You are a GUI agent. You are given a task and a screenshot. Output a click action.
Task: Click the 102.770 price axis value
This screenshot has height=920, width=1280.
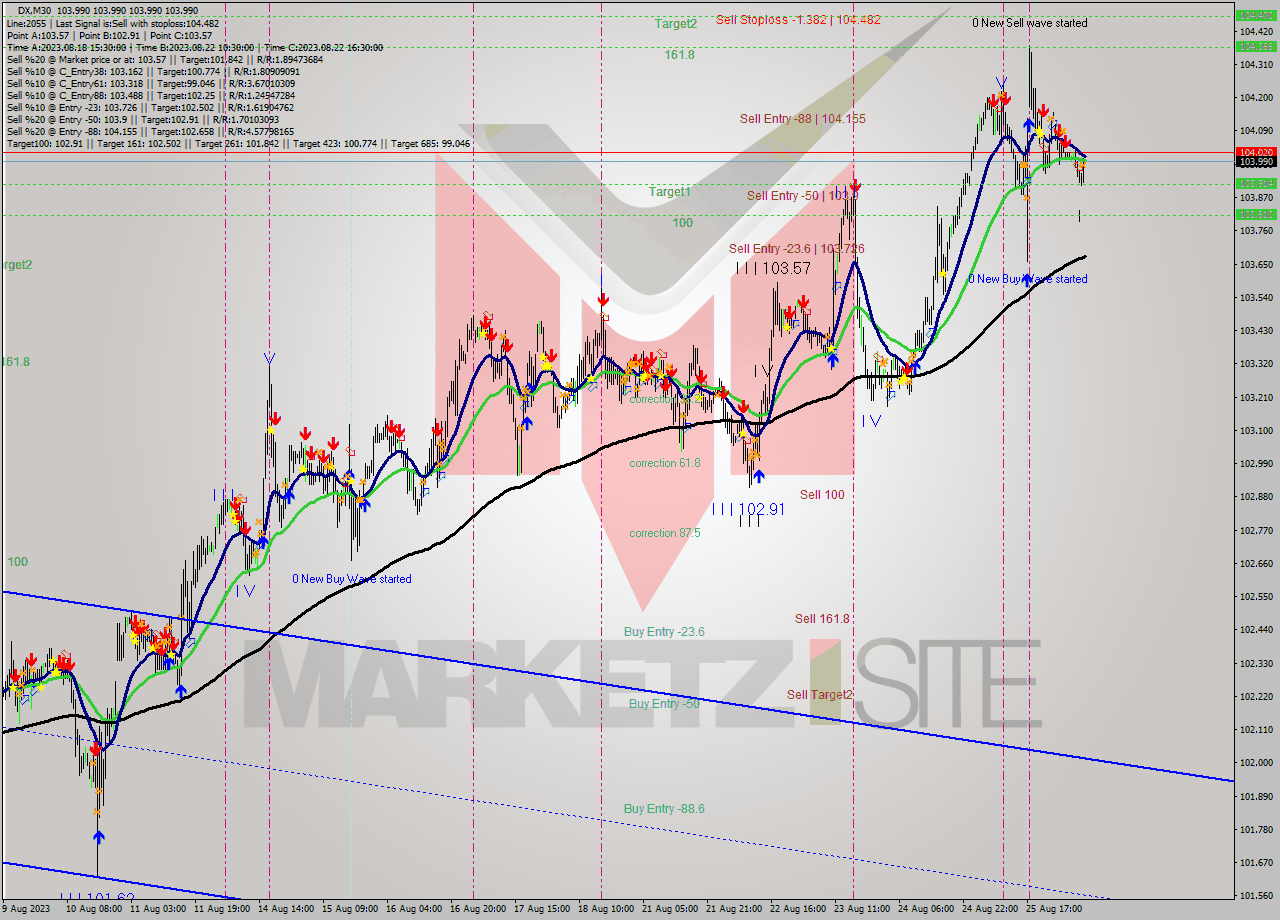1256,530
